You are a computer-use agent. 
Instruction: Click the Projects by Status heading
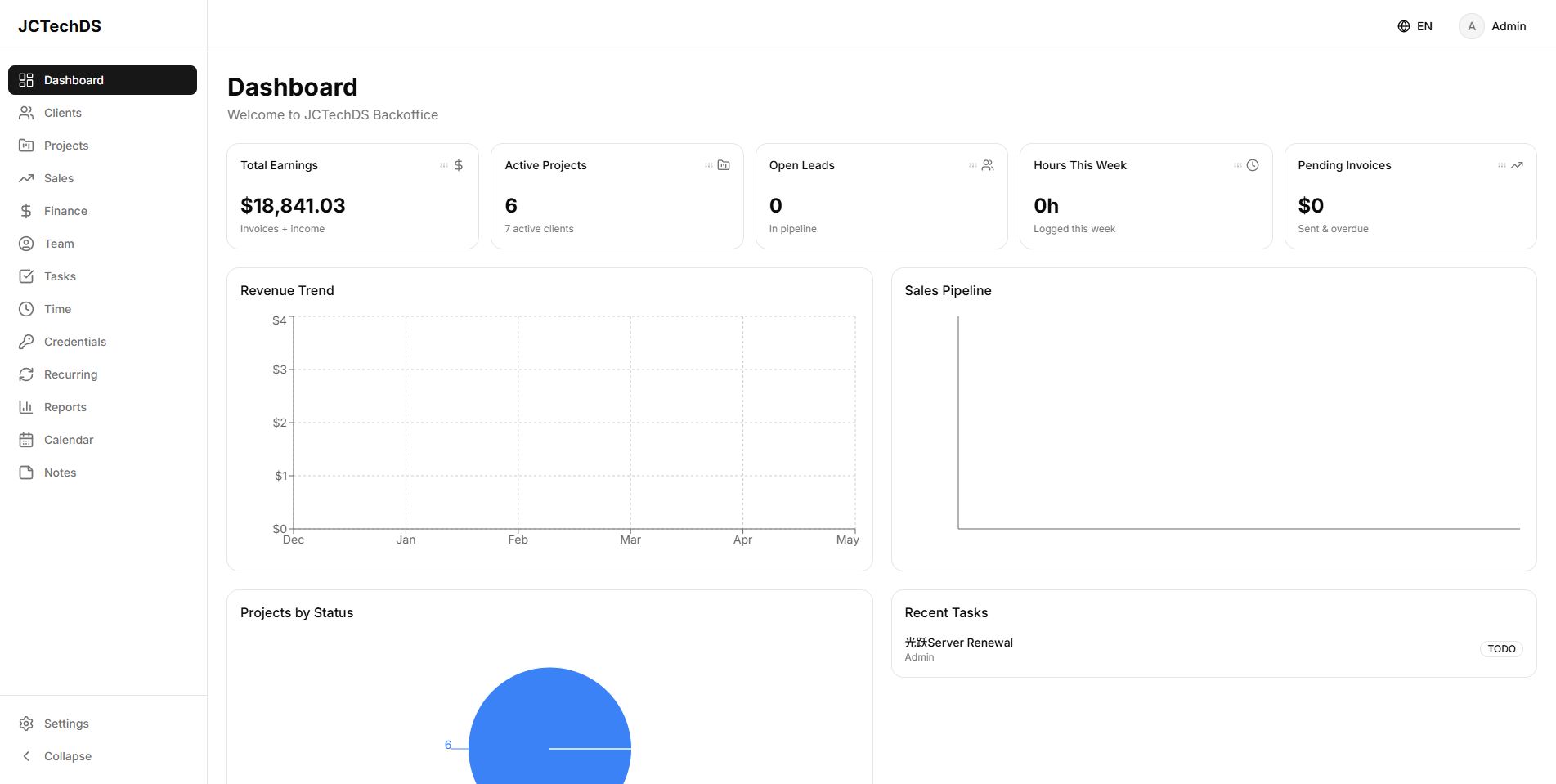[297, 612]
